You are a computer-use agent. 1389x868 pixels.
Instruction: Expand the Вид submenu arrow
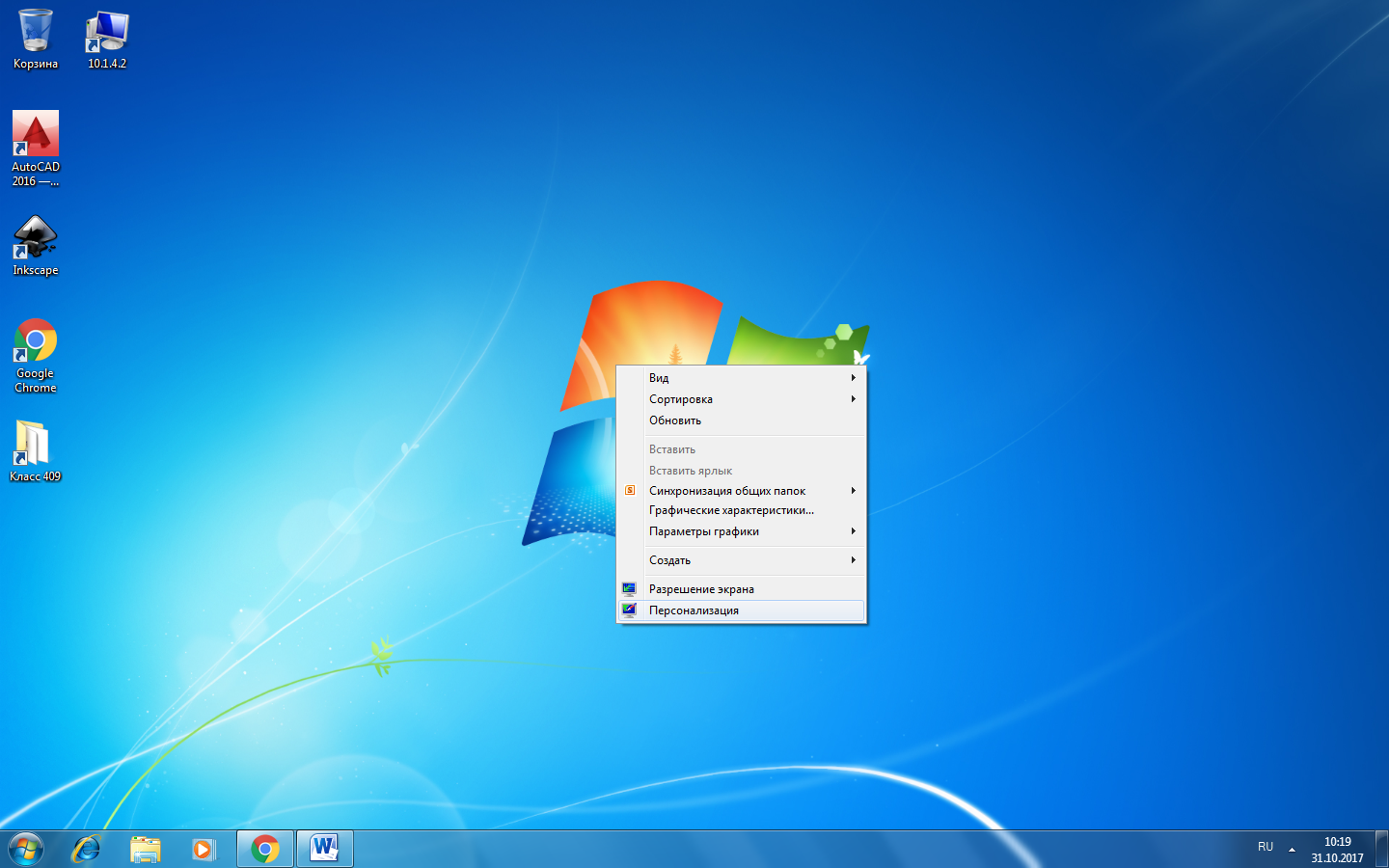click(853, 378)
